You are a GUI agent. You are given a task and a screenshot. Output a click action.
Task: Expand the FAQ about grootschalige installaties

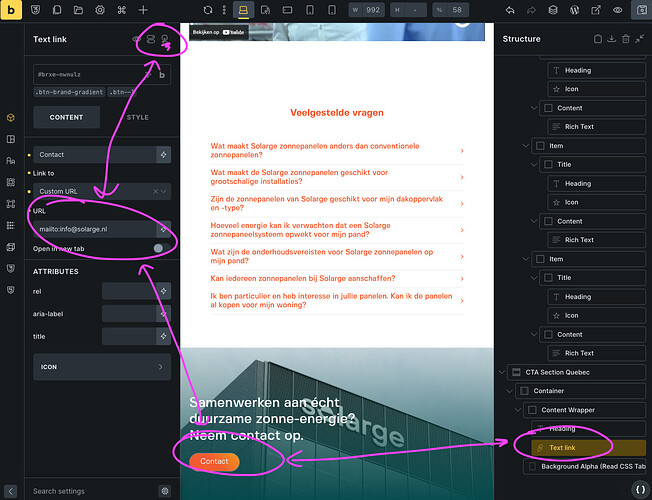pyautogui.click(x=337, y=177)
